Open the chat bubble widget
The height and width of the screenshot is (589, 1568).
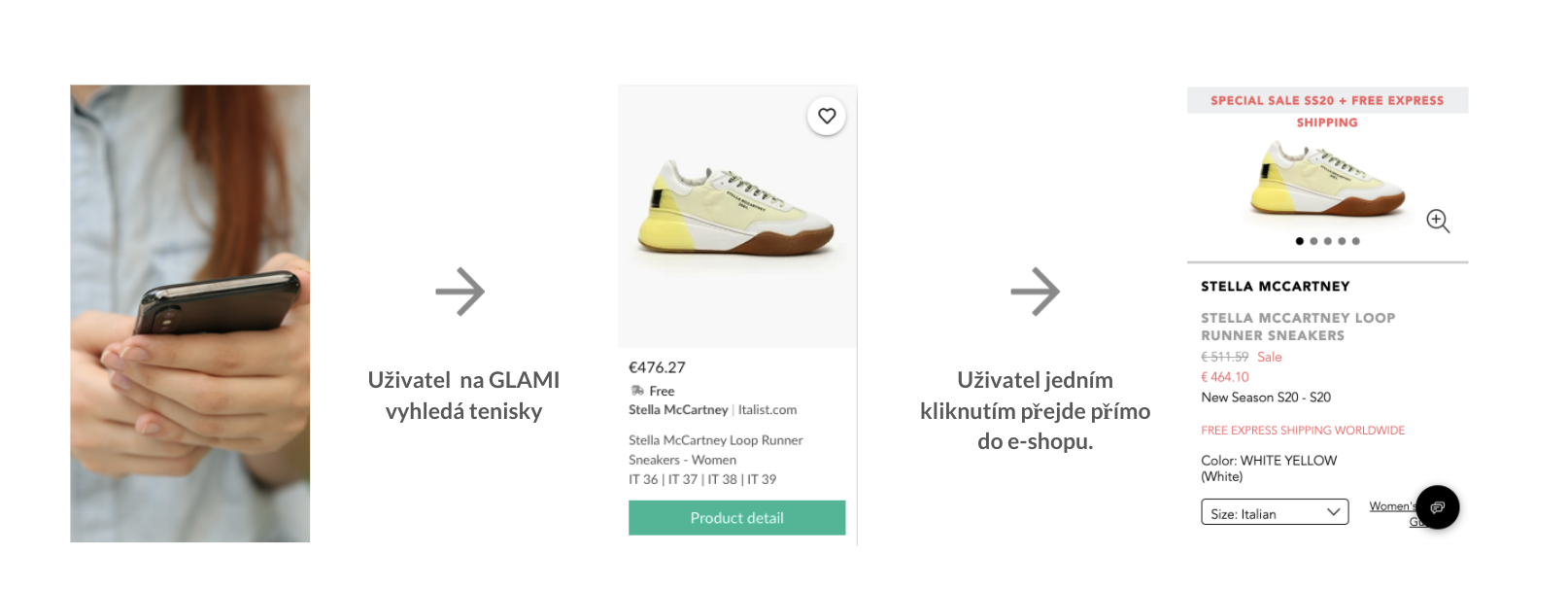[x=1438, y=507]
